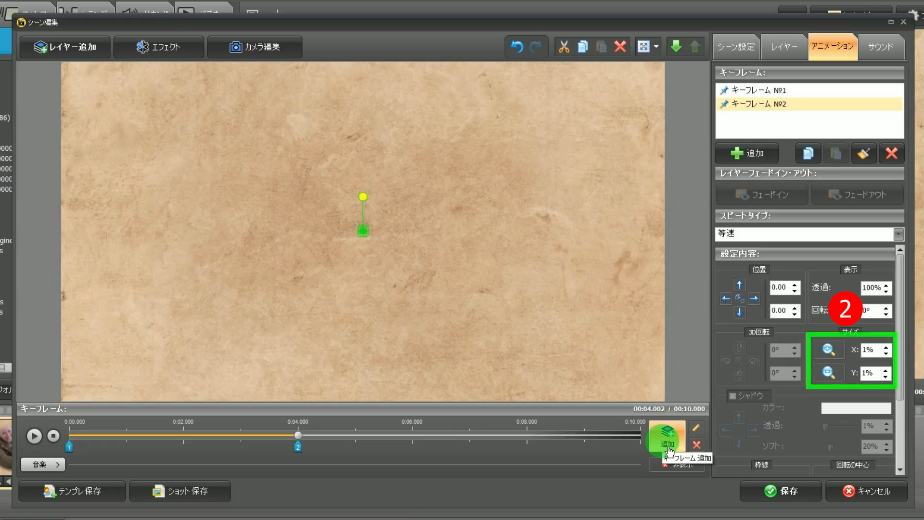Click the scissors cut icon
This screenshot has width=924, height=520.
(x=564, y=47)
